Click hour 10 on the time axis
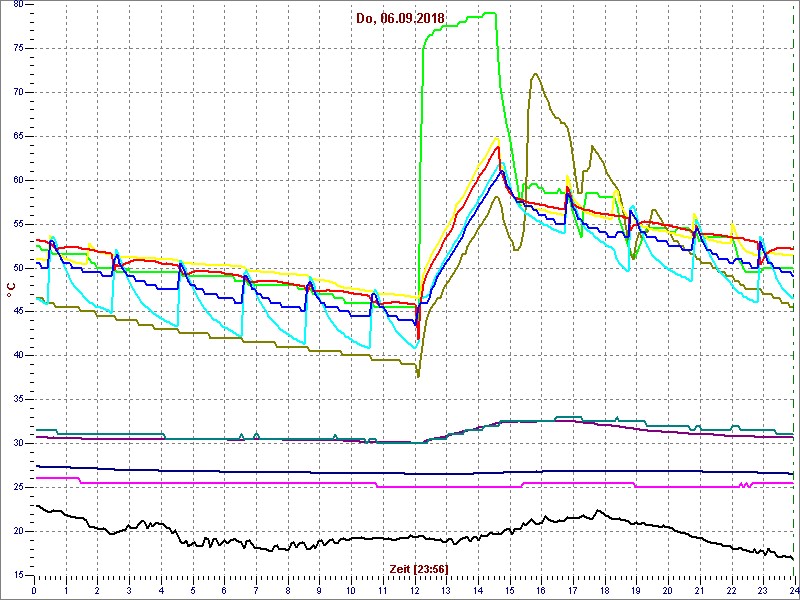800x600 pixels. pos(351,590)
